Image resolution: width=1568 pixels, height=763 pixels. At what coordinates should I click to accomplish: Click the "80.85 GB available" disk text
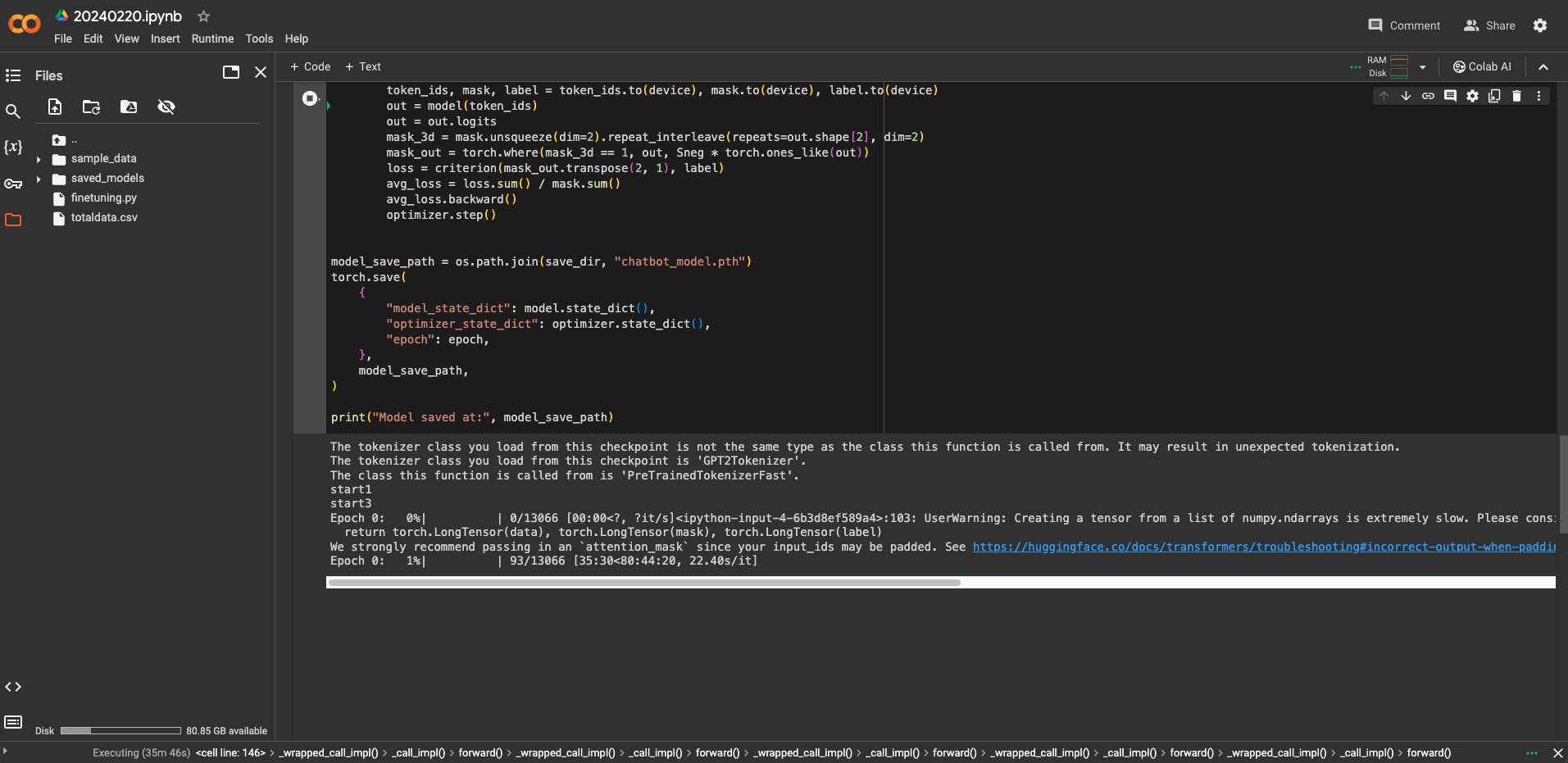(x=226, y=731)
